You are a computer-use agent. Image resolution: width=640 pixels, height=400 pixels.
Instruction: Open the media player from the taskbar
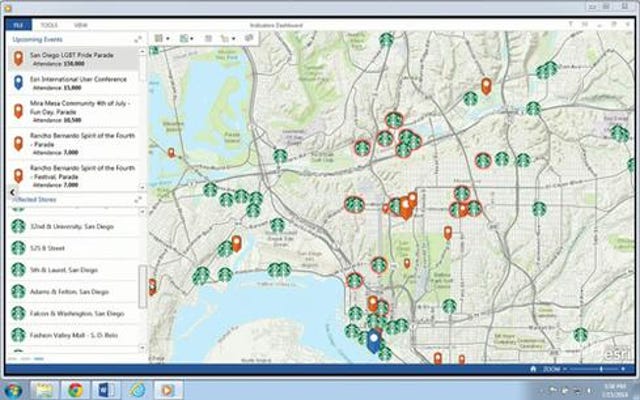click(x=168, y=390)
